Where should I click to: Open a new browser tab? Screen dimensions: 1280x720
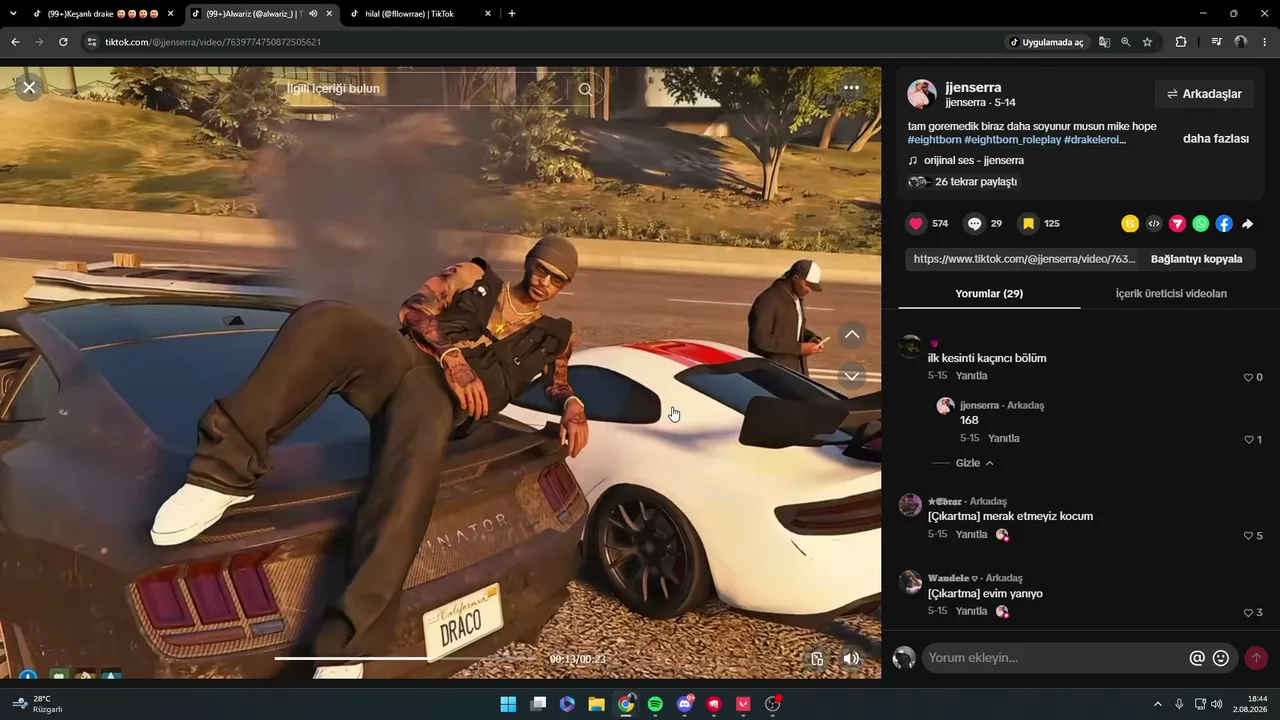coord(512,14)
